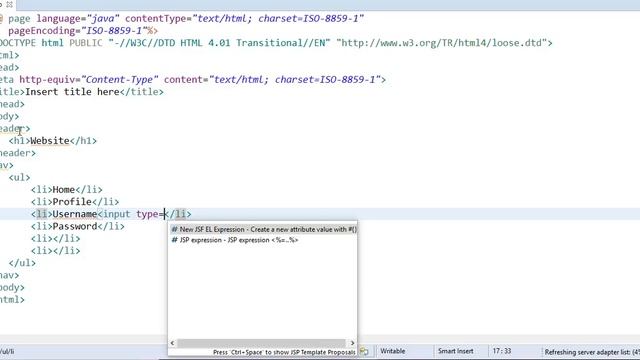Click the closing /ul tag
640x360 pixels.
pyautogui.click(x=22, y=263)
